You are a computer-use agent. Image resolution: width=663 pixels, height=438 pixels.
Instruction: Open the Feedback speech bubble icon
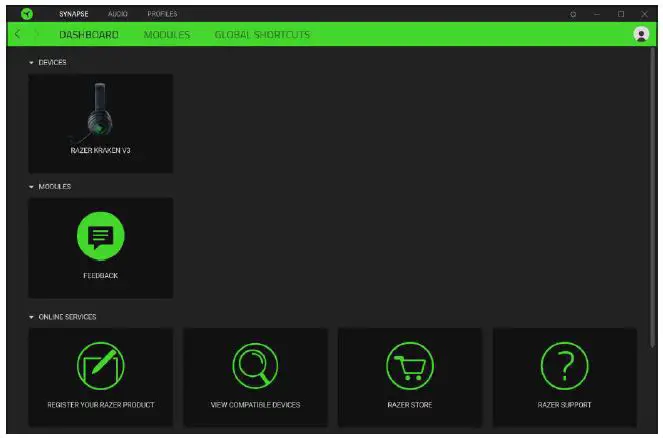pos(101,235)
